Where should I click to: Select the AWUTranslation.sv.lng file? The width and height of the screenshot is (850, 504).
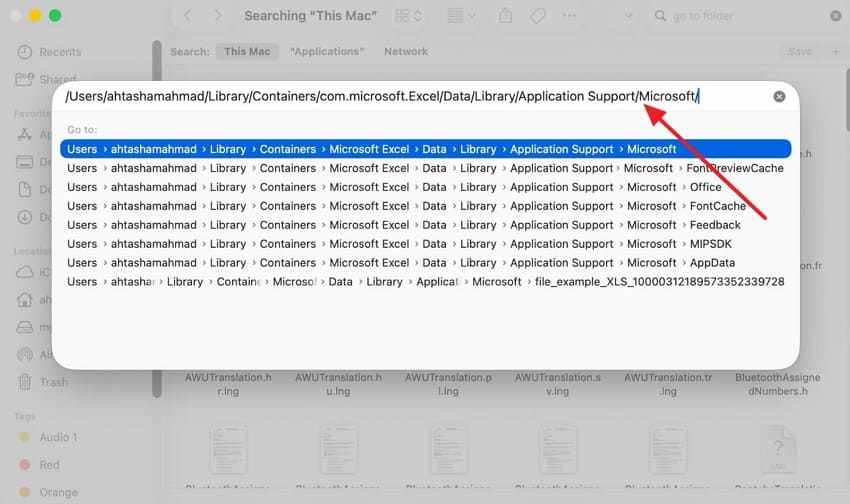[558, 384]
